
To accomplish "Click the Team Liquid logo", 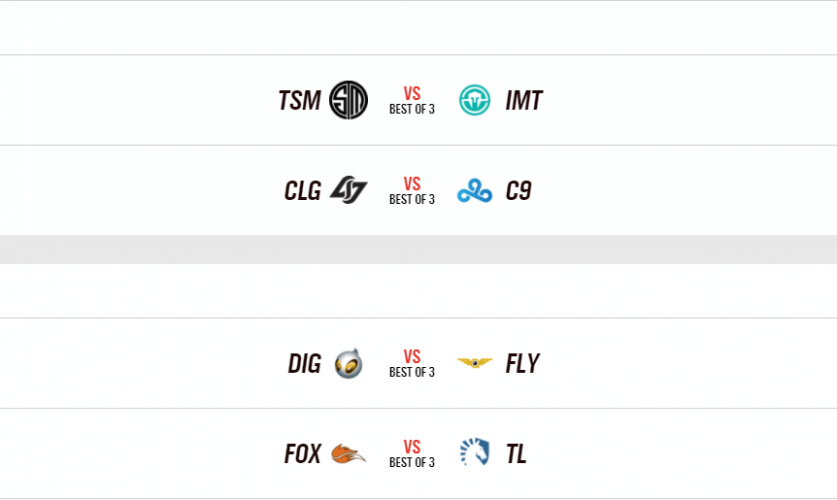I will point(474,453).
